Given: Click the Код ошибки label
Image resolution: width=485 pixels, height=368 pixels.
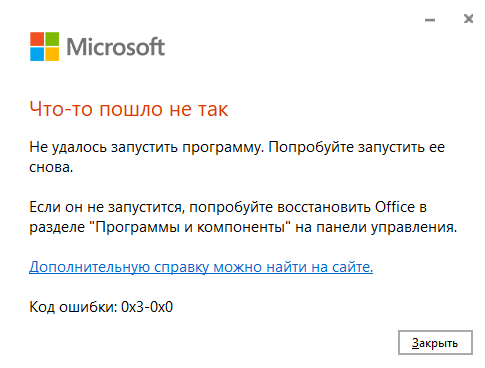Looking at the screenshot, I should pyautogui.click(x=73, y=307).
